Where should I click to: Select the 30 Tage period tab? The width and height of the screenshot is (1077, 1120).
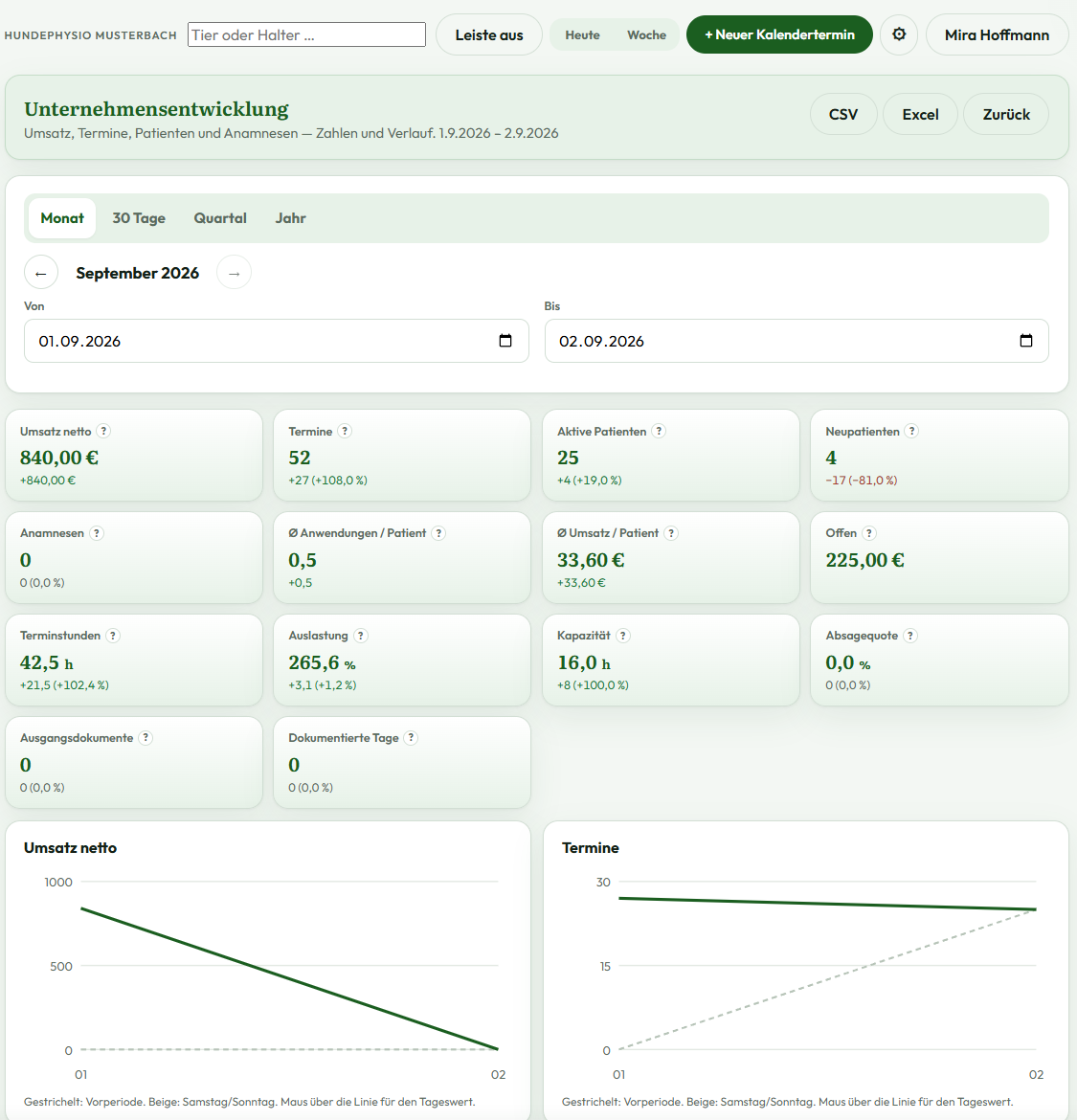coord(139,218)
